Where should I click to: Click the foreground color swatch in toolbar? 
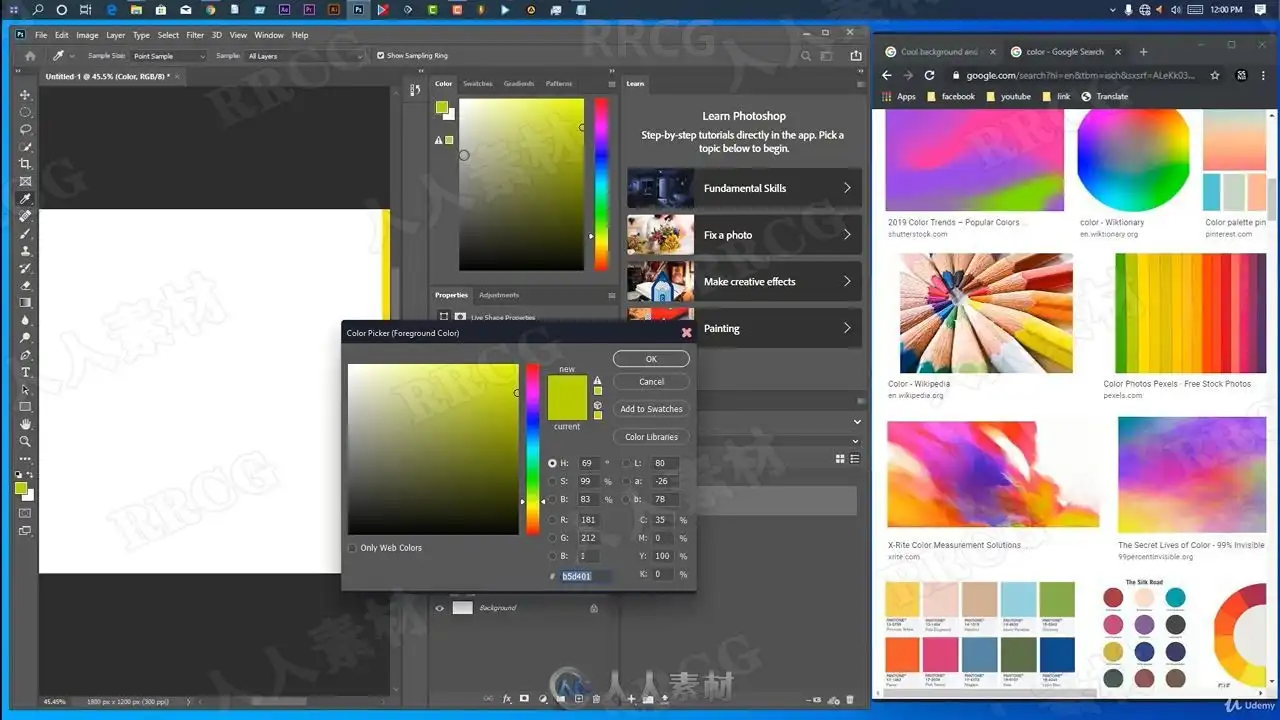(21, 488)
